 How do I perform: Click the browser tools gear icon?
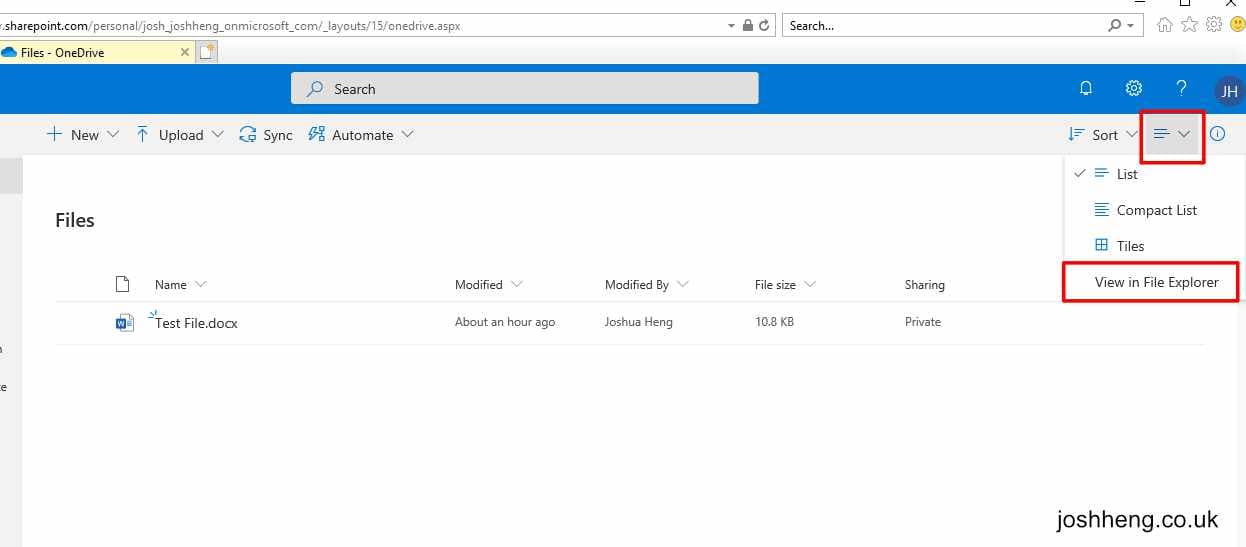point(1213,25)
